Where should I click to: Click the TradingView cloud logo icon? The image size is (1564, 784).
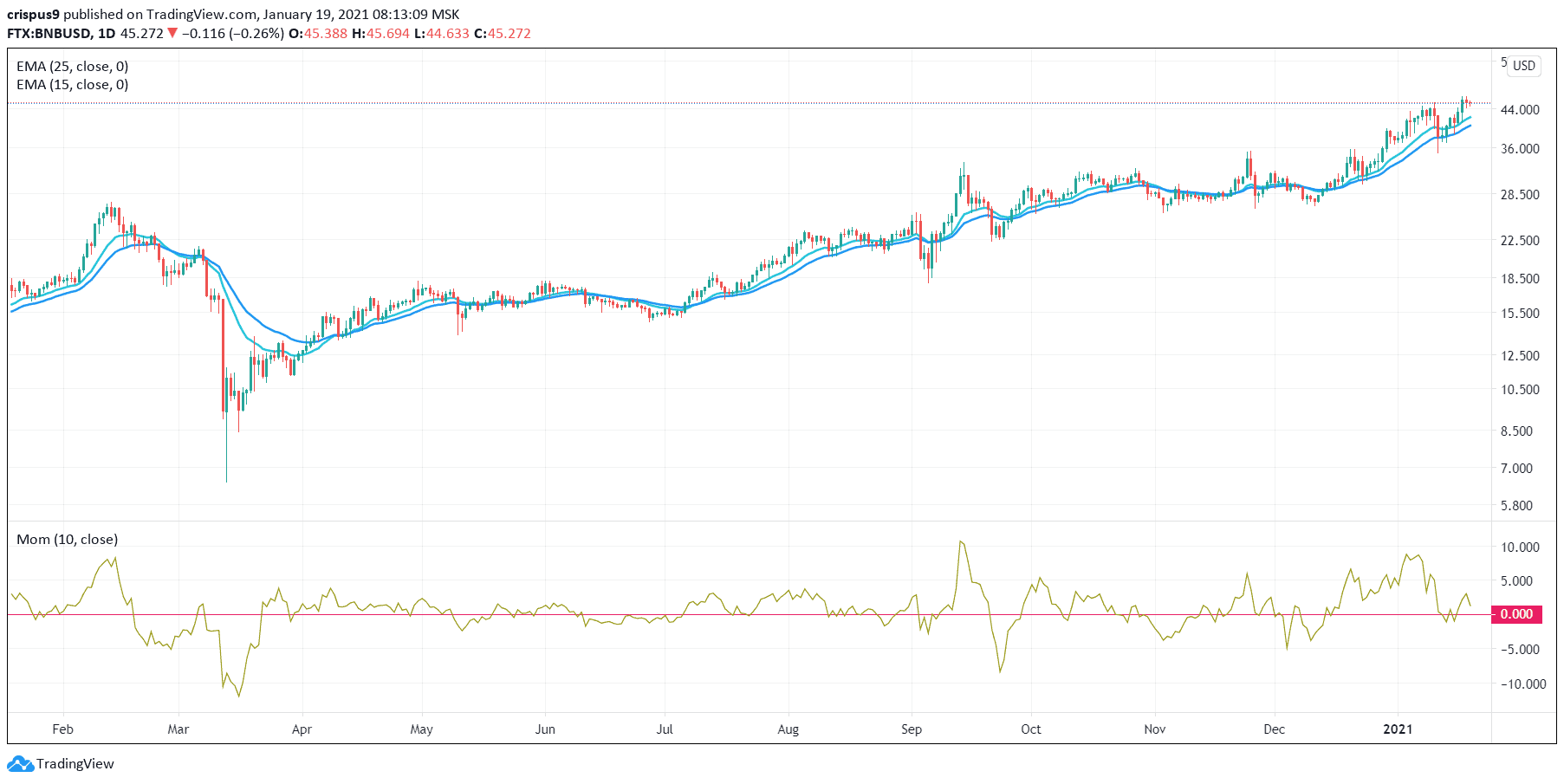tap(20, 764)
